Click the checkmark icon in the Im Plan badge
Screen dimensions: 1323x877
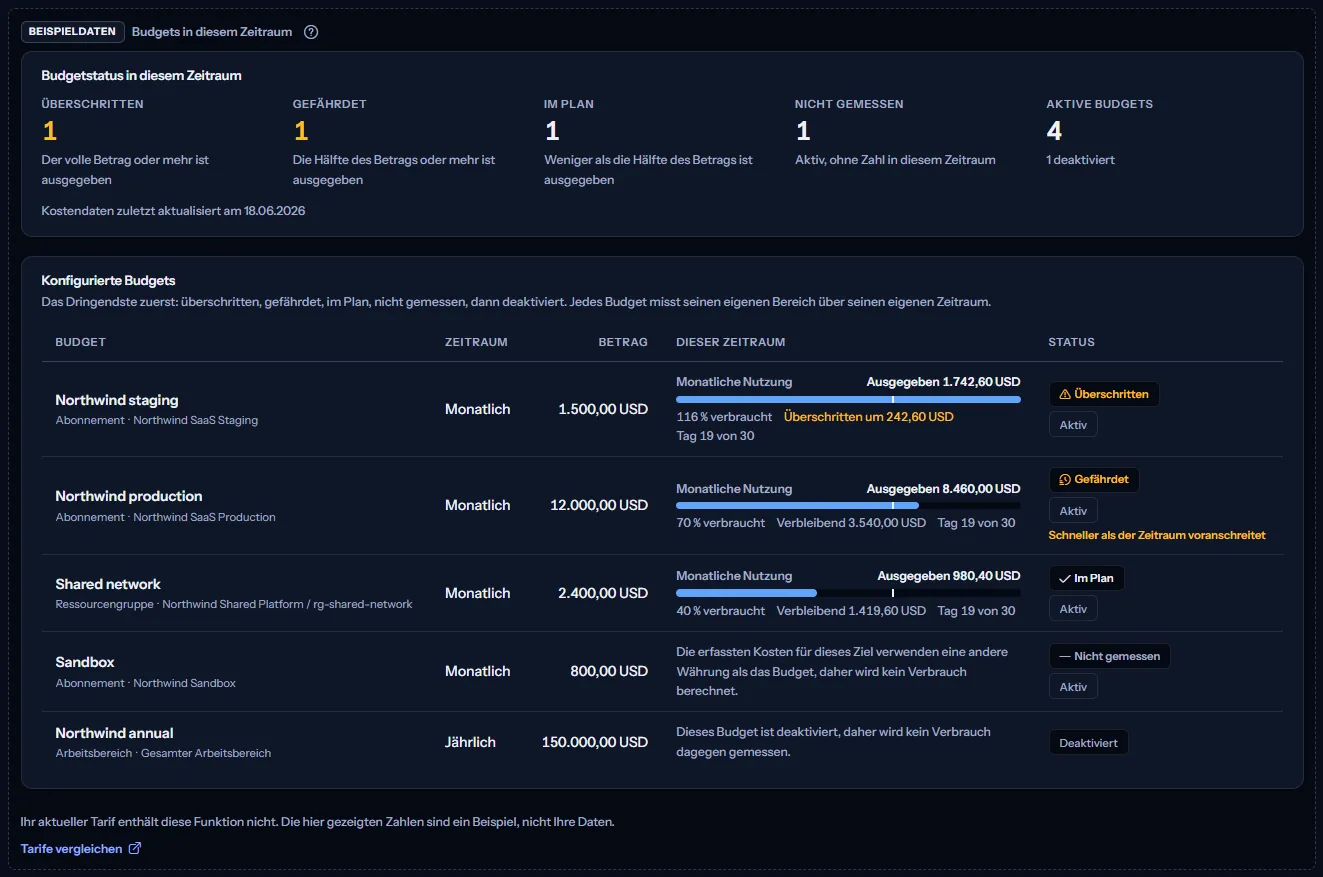pyautogui.click(x=1064, y=578)
